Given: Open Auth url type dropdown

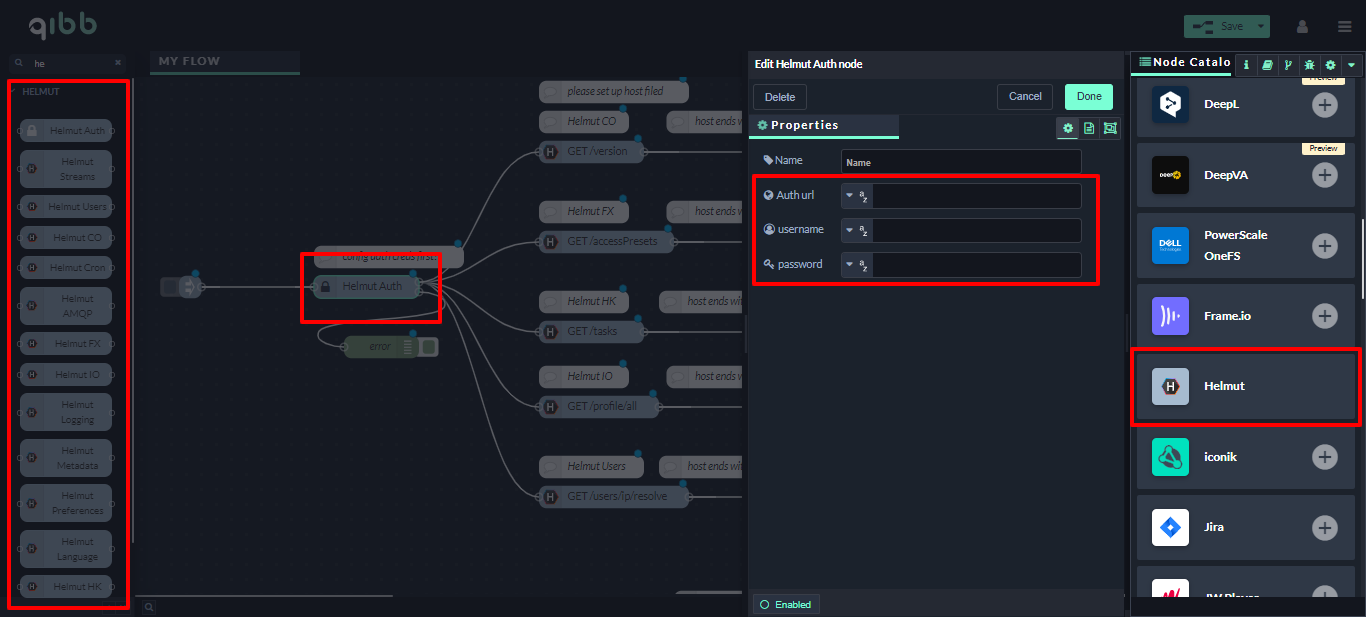Looking at the screenshot, I should (856, 196).
